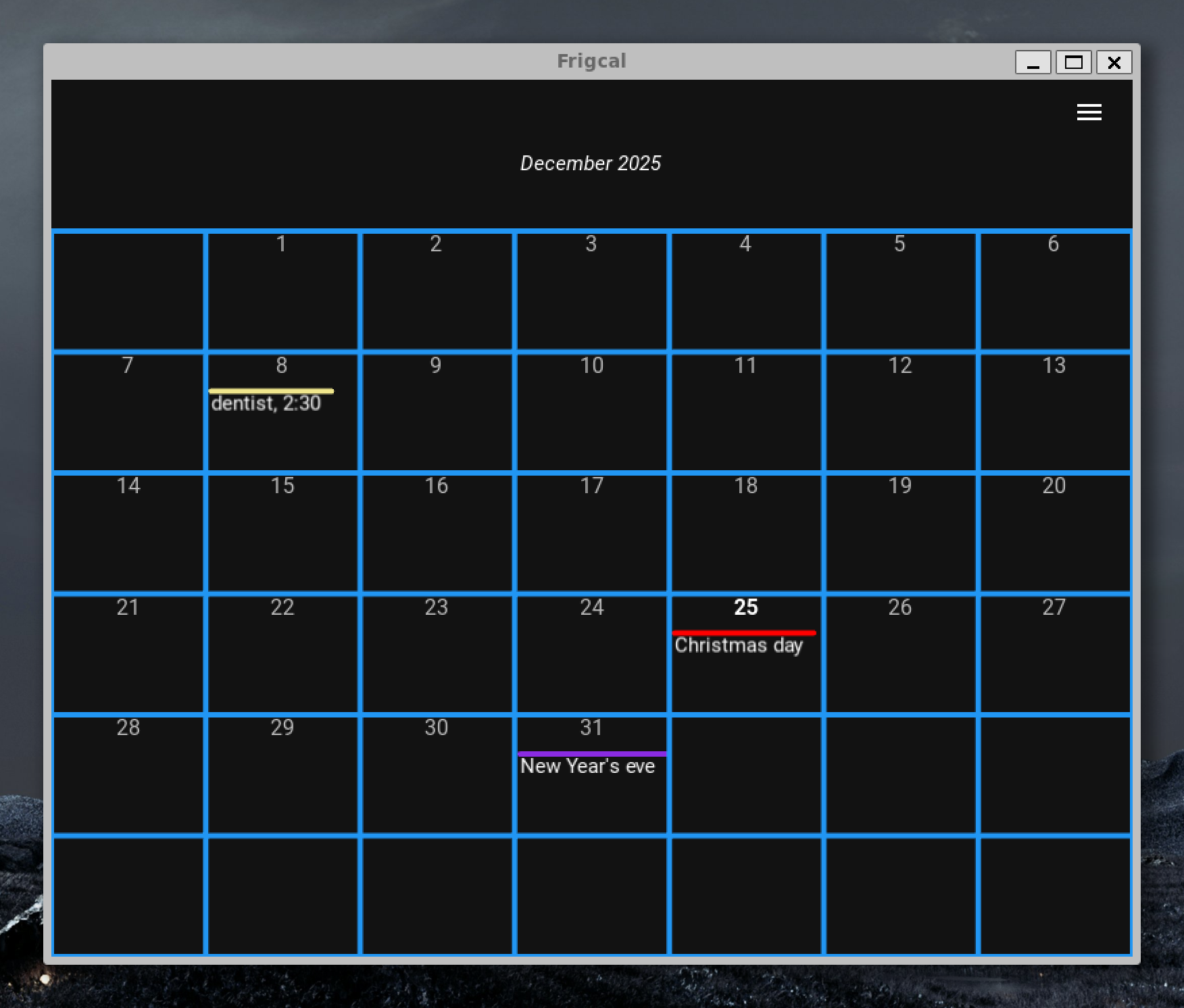The height and width of the screenshot is (1008, 1184).
Task: Open the 'New Year's eve' event
Action: (587, 767)
